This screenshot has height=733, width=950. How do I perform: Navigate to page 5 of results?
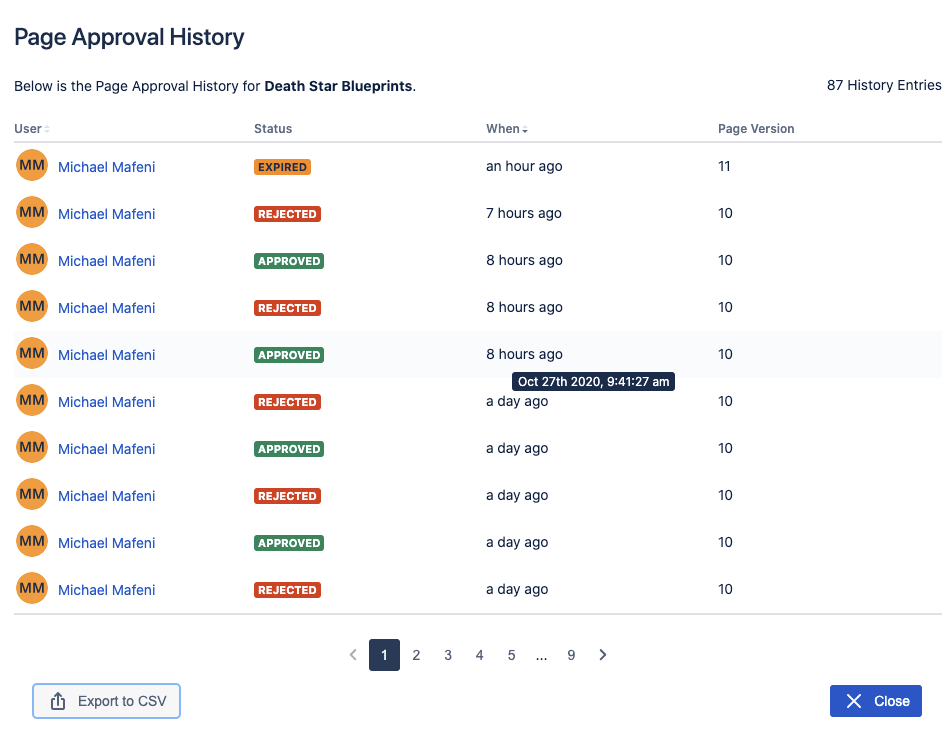click(511, 655)
